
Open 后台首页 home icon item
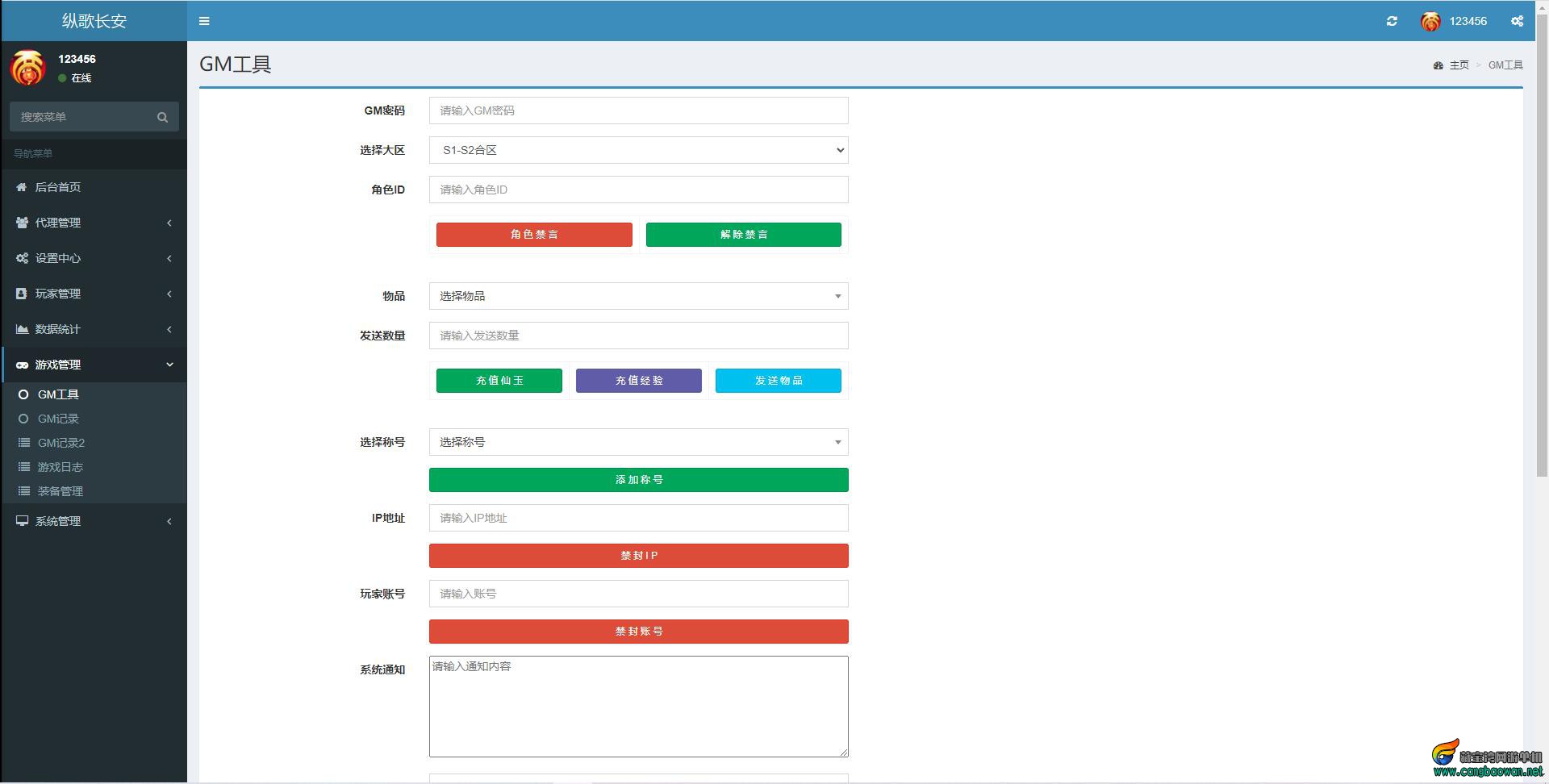(22, 187)
